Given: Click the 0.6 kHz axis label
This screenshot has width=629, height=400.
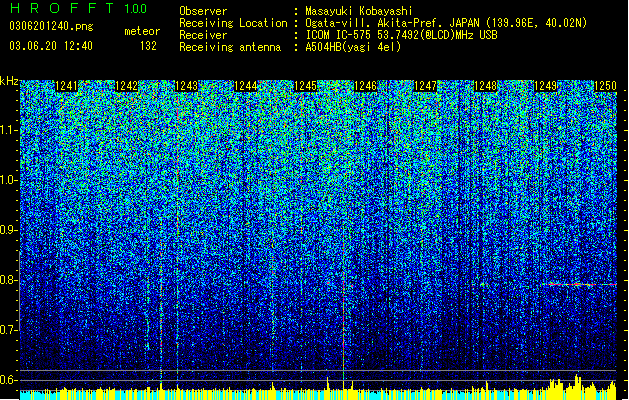Looking at the screenshot, I should coord(9,380).
